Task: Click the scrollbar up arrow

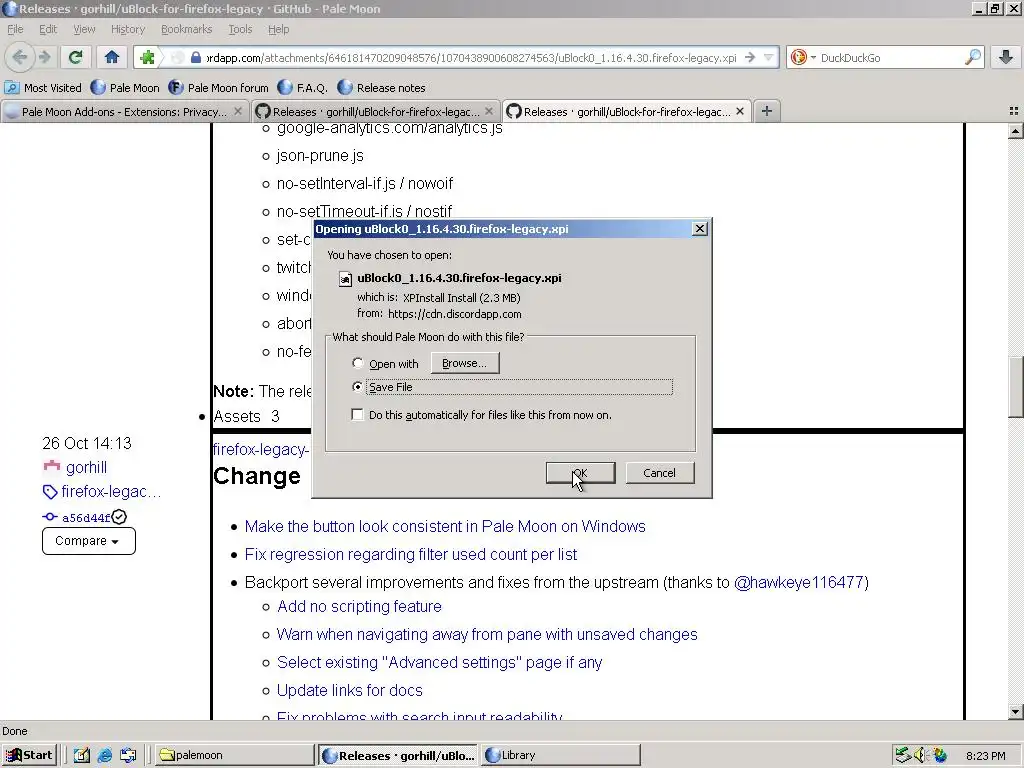Action: click(1015, 131)
